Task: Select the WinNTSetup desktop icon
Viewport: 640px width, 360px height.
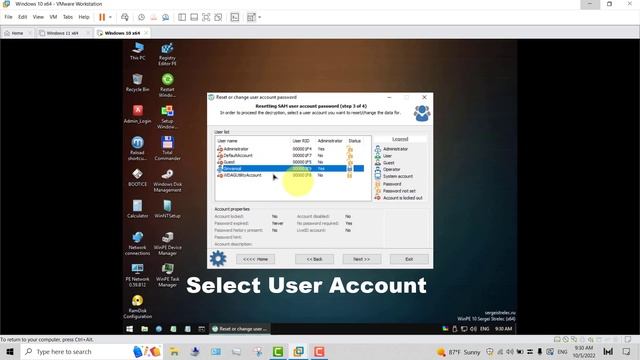Action: (167, 209)
